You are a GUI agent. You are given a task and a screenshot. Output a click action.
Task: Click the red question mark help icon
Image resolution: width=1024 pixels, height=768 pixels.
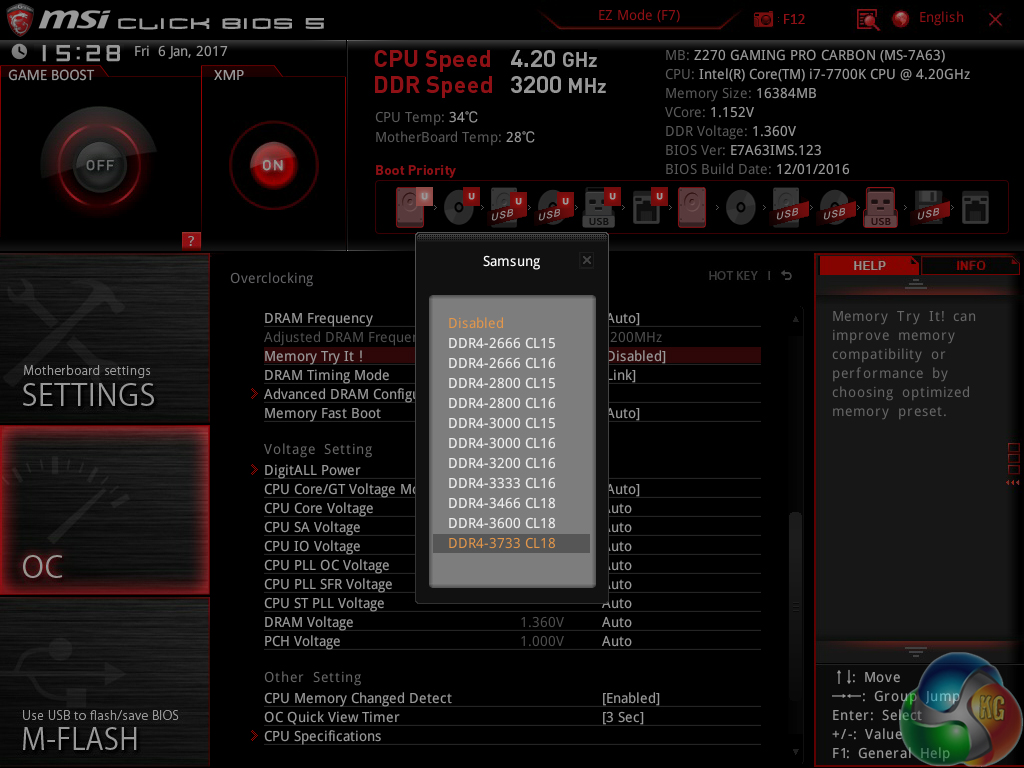coord(192,240)
